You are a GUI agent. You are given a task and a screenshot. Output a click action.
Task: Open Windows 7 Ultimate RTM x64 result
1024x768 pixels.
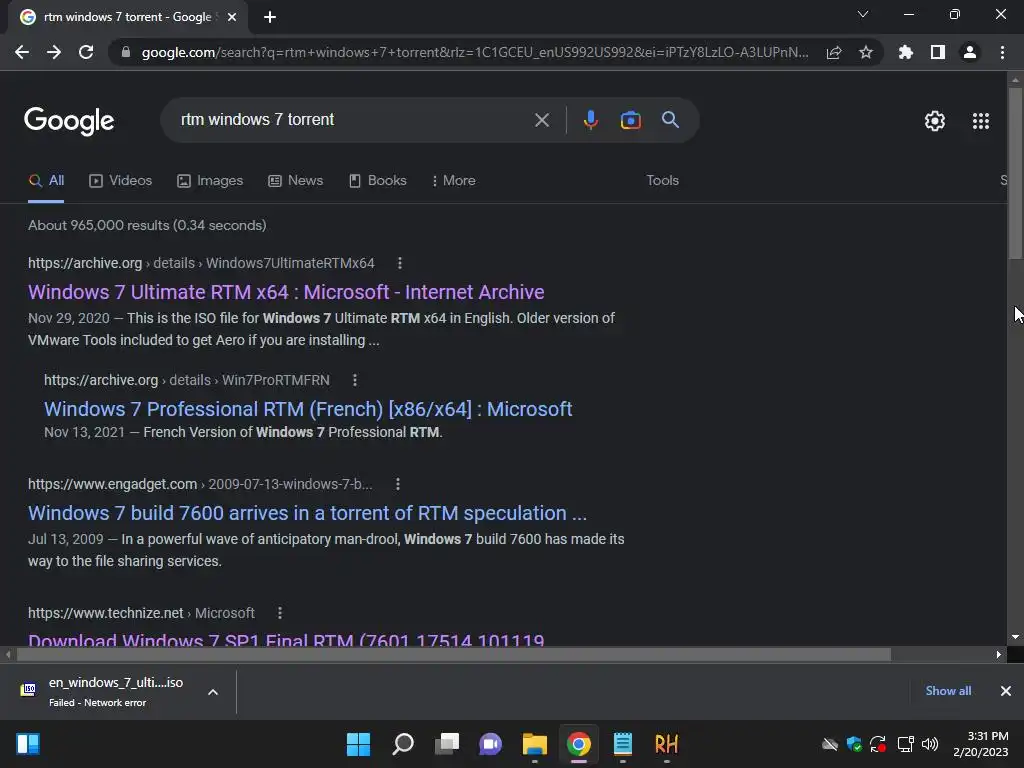click(286, 292)
